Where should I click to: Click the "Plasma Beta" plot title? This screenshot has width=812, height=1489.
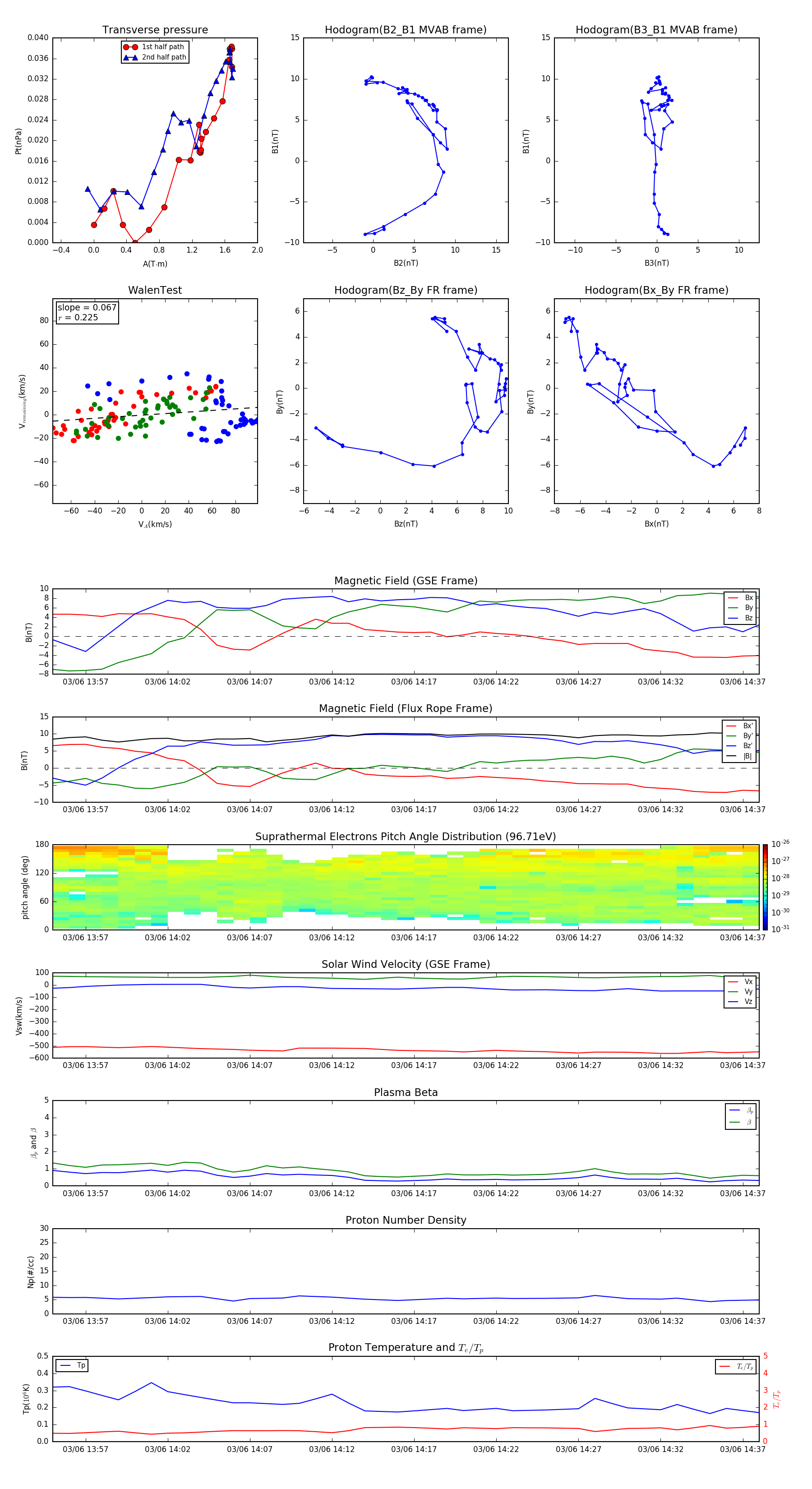point(406,1093)
